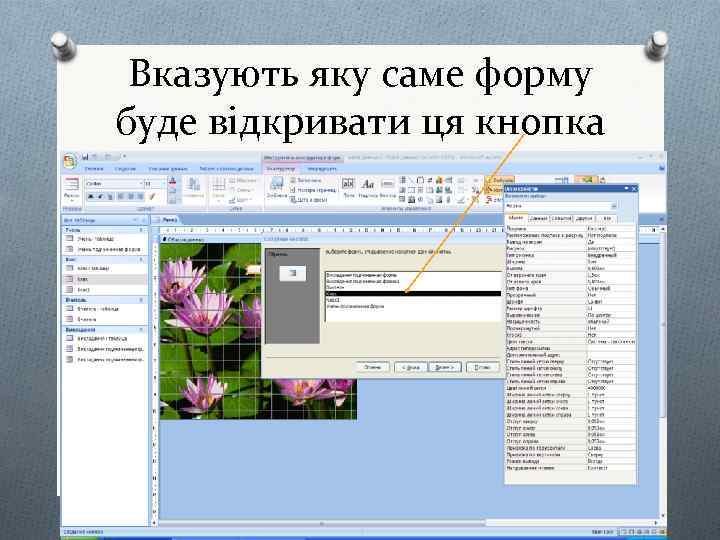Switch to the Главная ribbon tab
Screen dimensions: 720x540
(94, 169)
